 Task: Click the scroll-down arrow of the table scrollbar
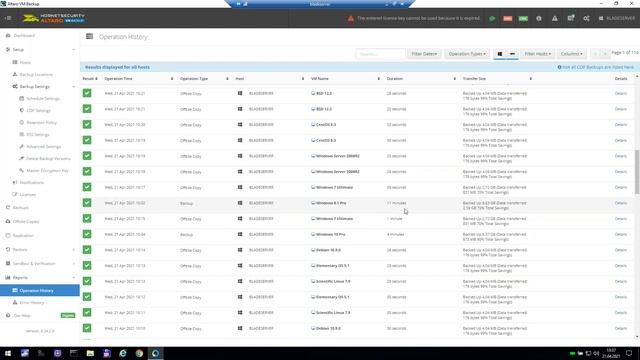pos(637,337)
